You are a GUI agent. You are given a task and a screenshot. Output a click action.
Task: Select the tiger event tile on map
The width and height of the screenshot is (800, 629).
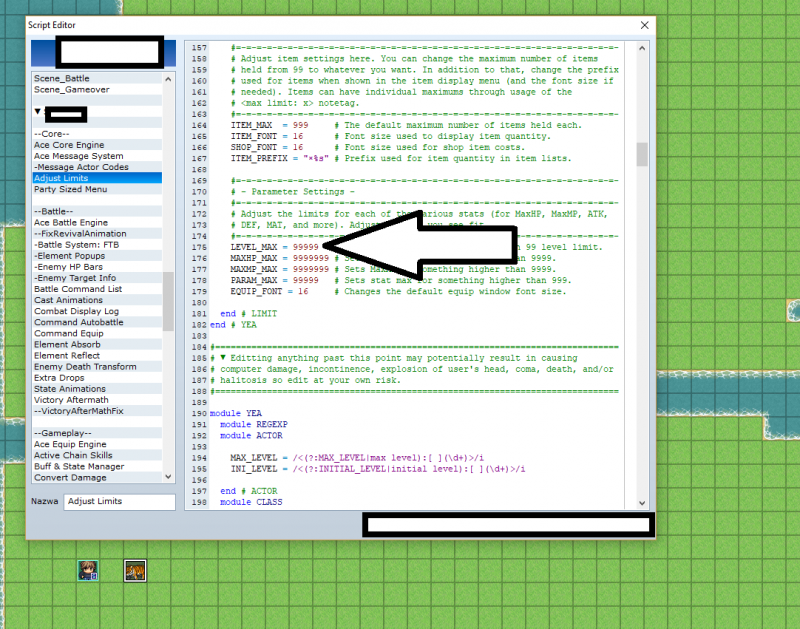coord(135,570)
